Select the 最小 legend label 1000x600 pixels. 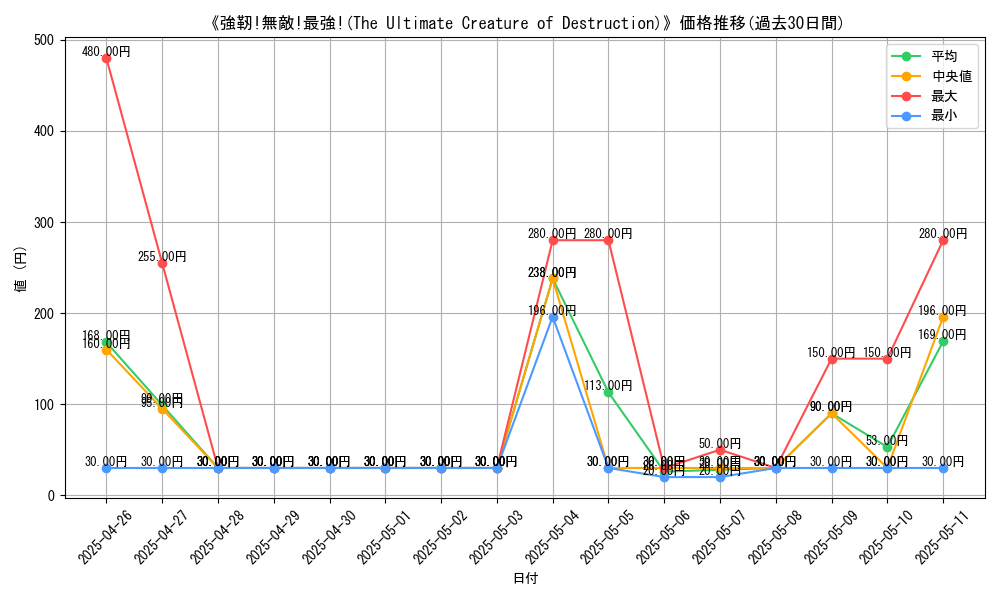[944, 116]
